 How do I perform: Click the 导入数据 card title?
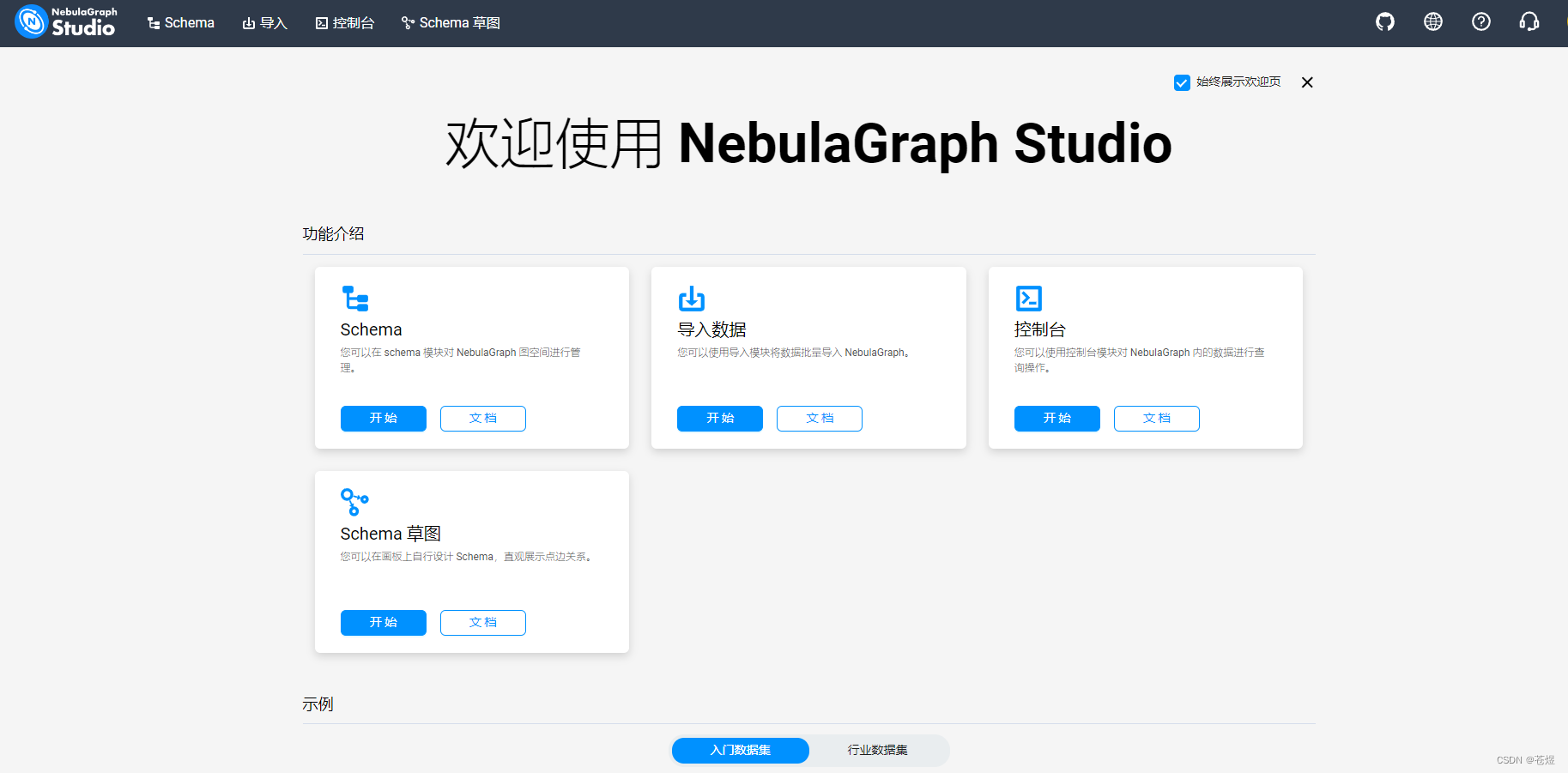pyautogui.click(x=711, y=329)
